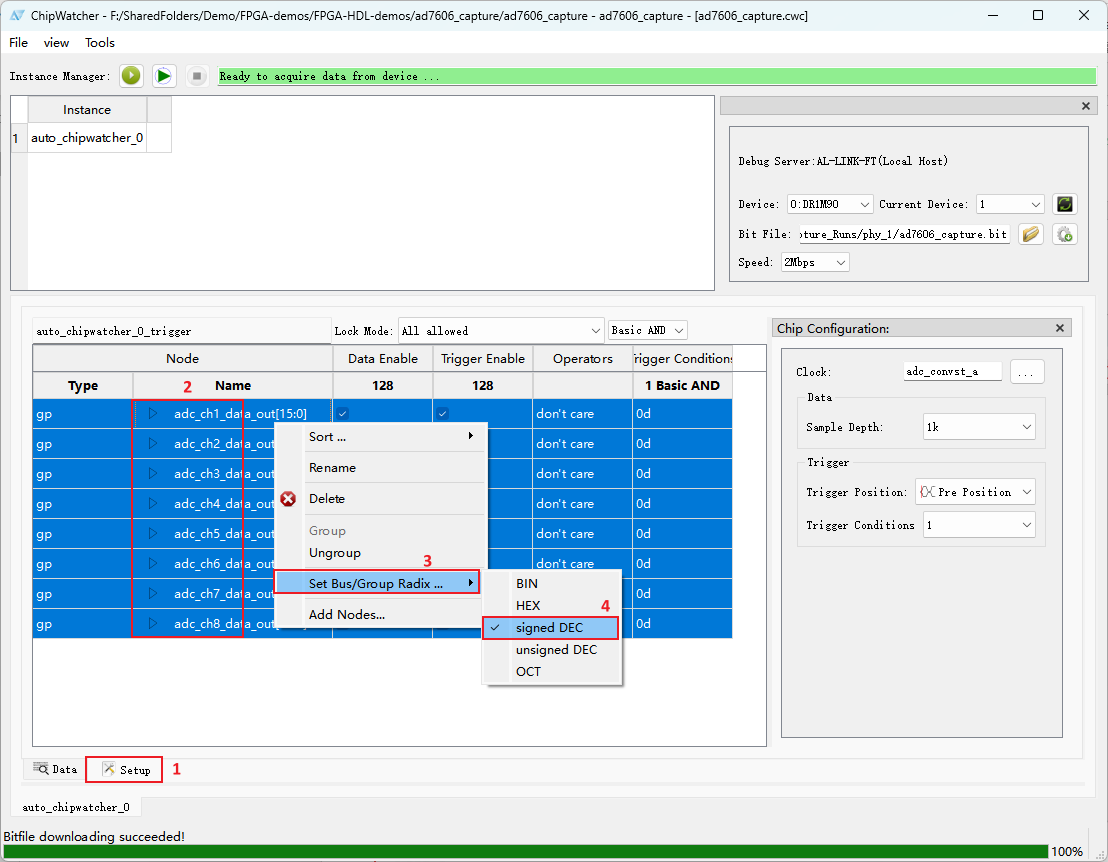Open the view menu
Screen dimensions: 1108x862
[57, 42]
